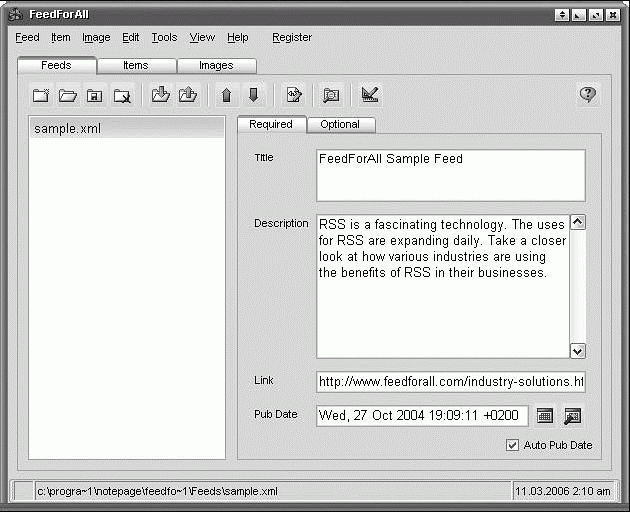The height and width of the screenshot is (512, 630).
Task: Move the feed down with the down arrow
Action: pos(254,95)
